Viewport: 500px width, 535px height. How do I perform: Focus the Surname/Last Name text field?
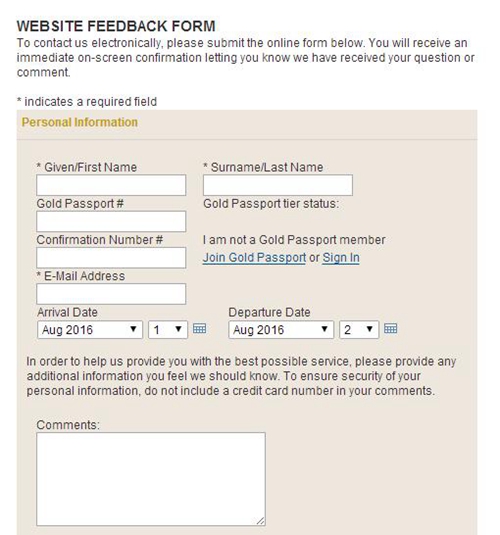(x=278, y=185)
